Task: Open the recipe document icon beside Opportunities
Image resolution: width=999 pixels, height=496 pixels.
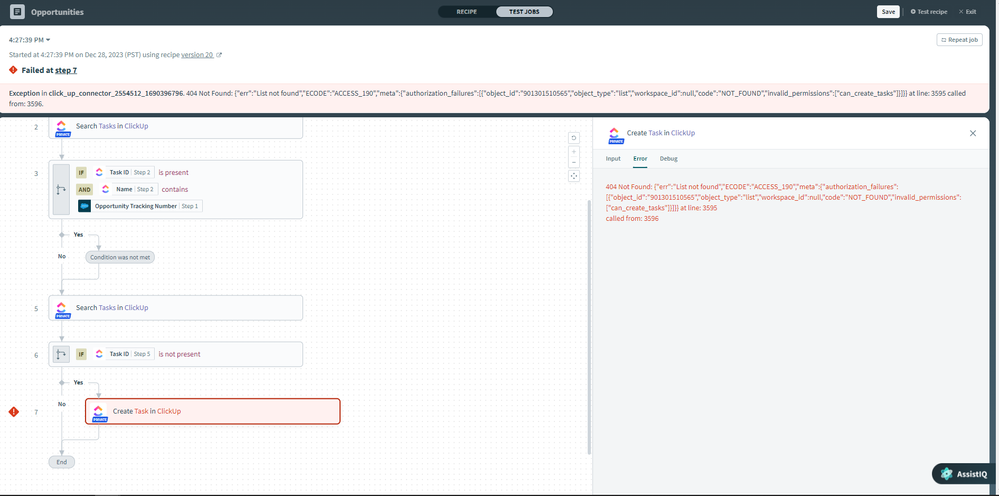Action: click(x=17, y=11)
